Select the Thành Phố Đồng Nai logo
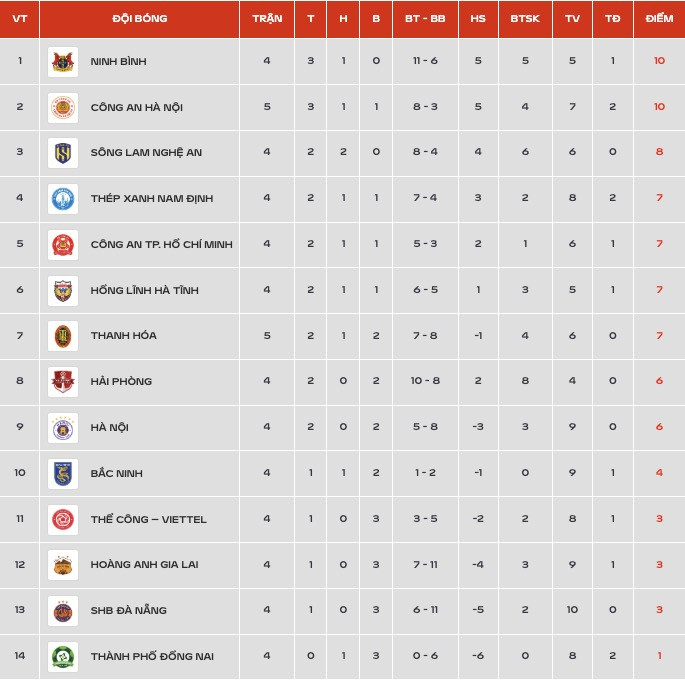Image resolution: width=685 pixels, height=680 pixels. 63,656
